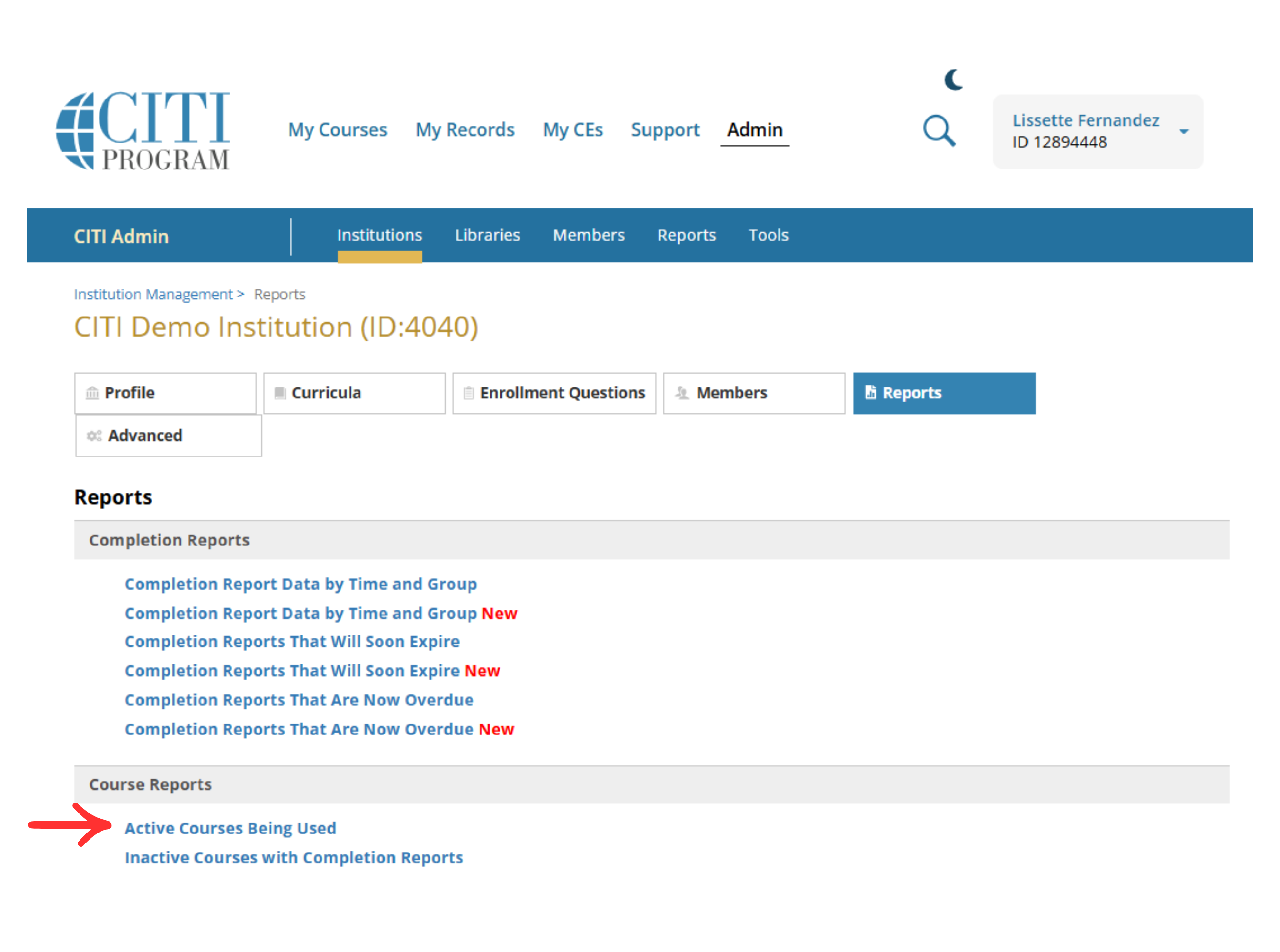Open Completion Reports That Are Now Overdue

tap(299, 700)
